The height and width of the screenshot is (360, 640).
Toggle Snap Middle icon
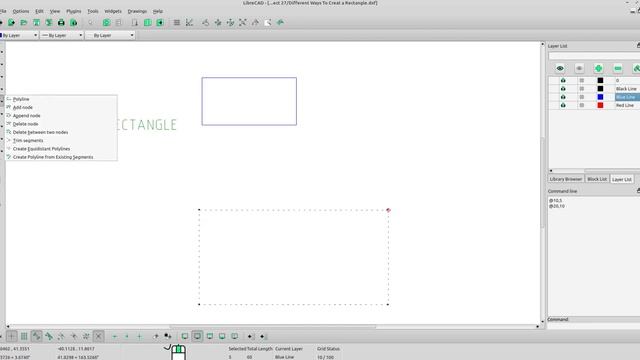[x=73, y=336]
